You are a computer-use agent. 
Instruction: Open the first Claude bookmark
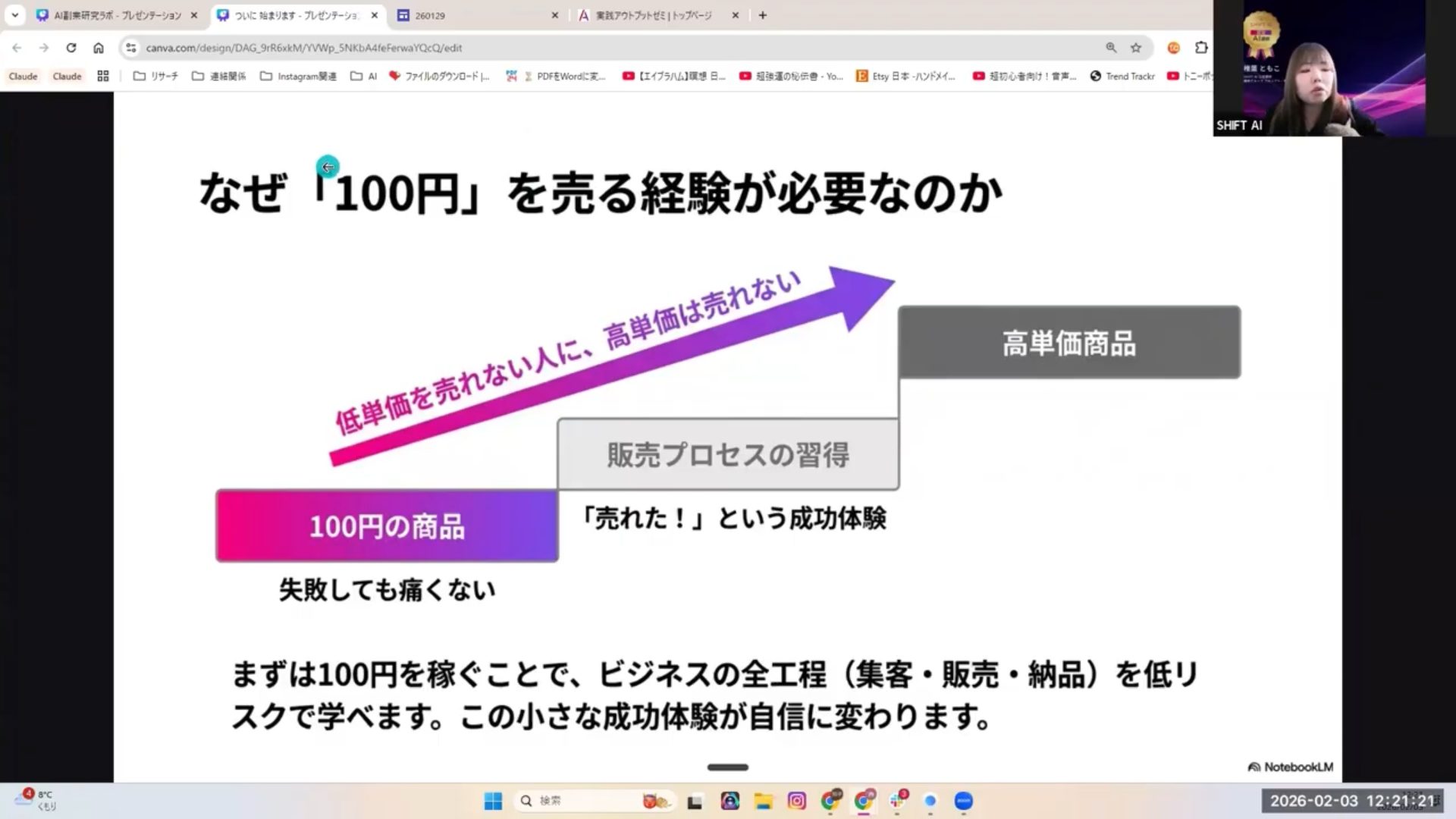[x=23, y=76]
